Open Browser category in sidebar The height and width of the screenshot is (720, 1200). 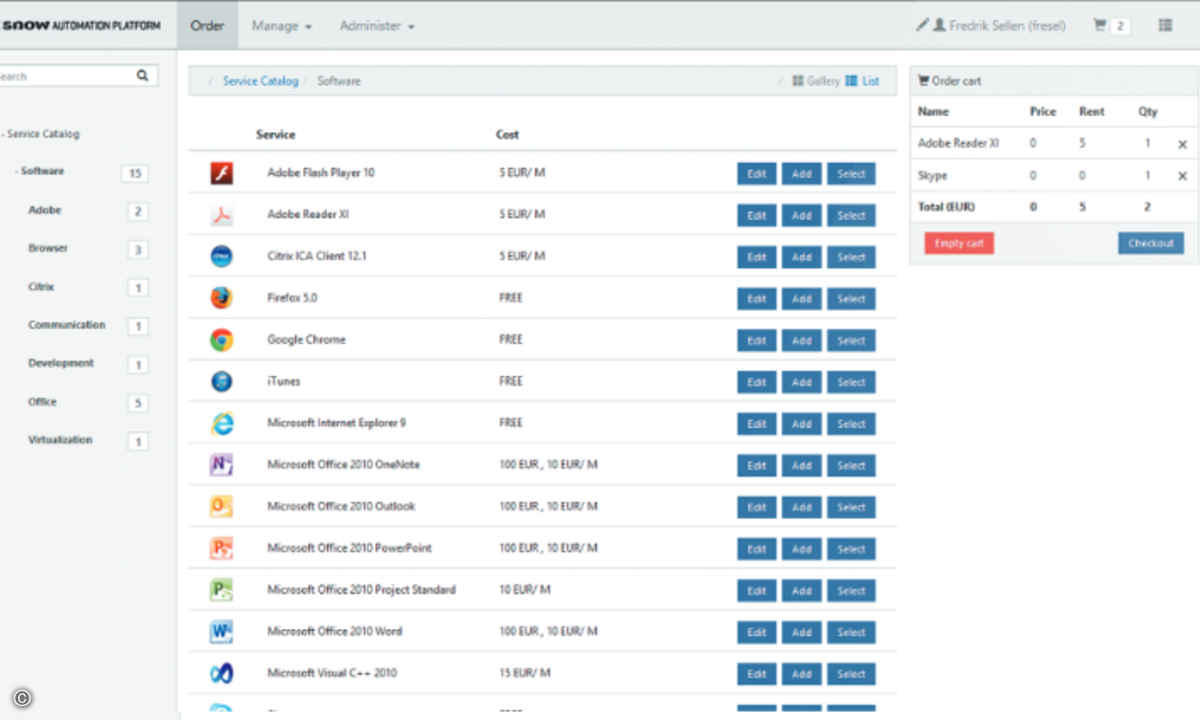48,249
